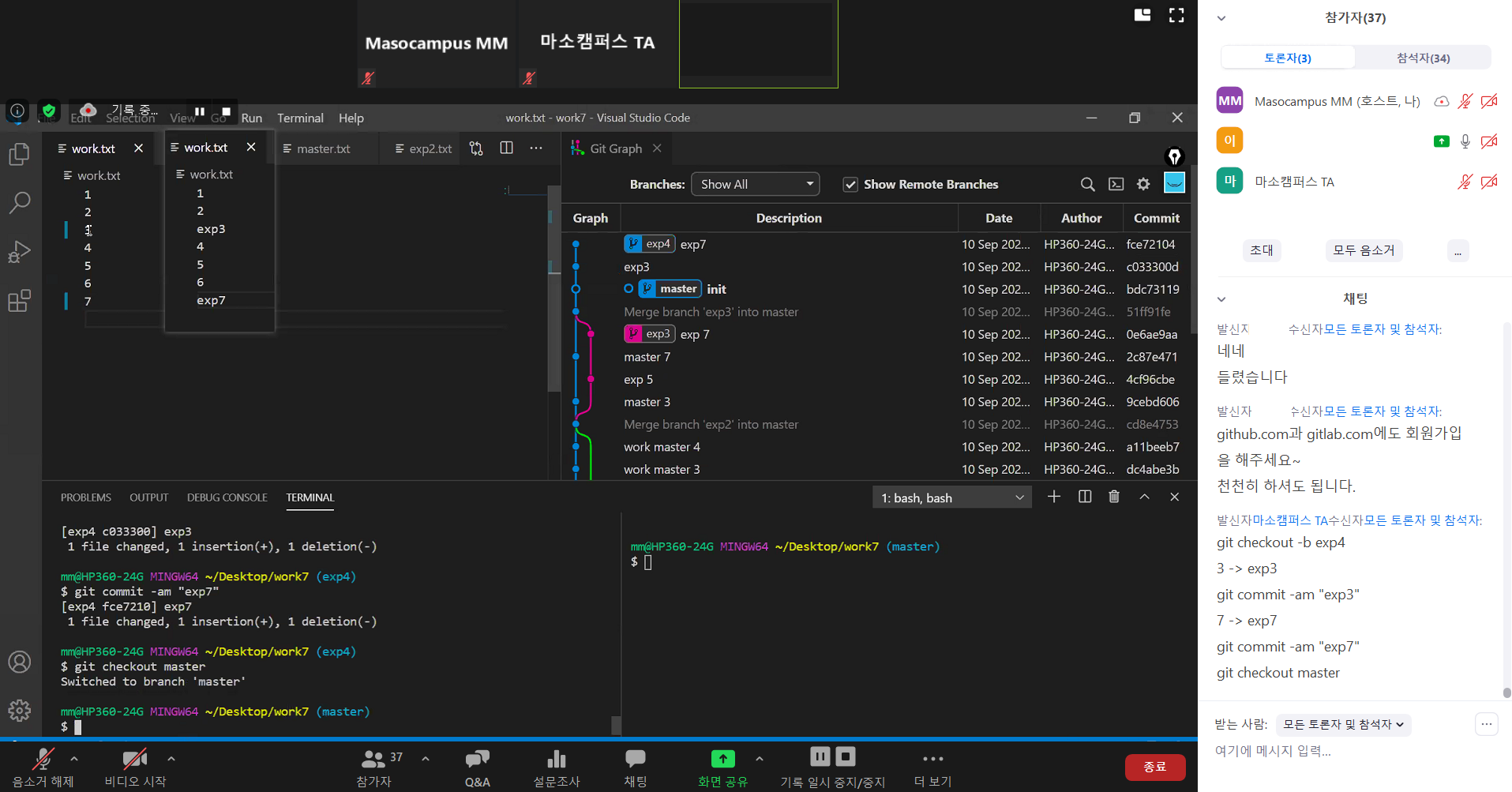Open the Search view in activity bar
The image size is (1512, 792).
point(19,203)
